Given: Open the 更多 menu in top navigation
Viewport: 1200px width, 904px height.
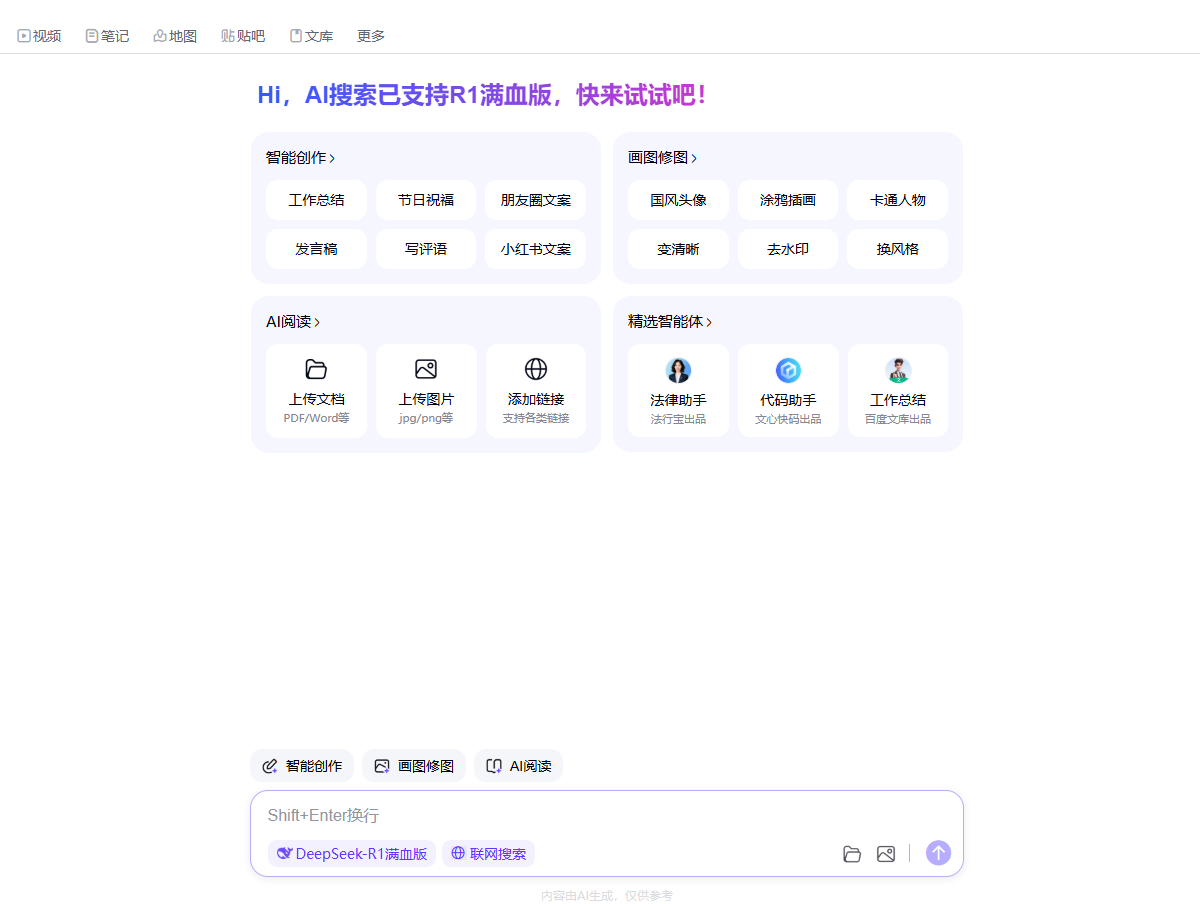Looking at the screenshot, I should coord(371,36).
